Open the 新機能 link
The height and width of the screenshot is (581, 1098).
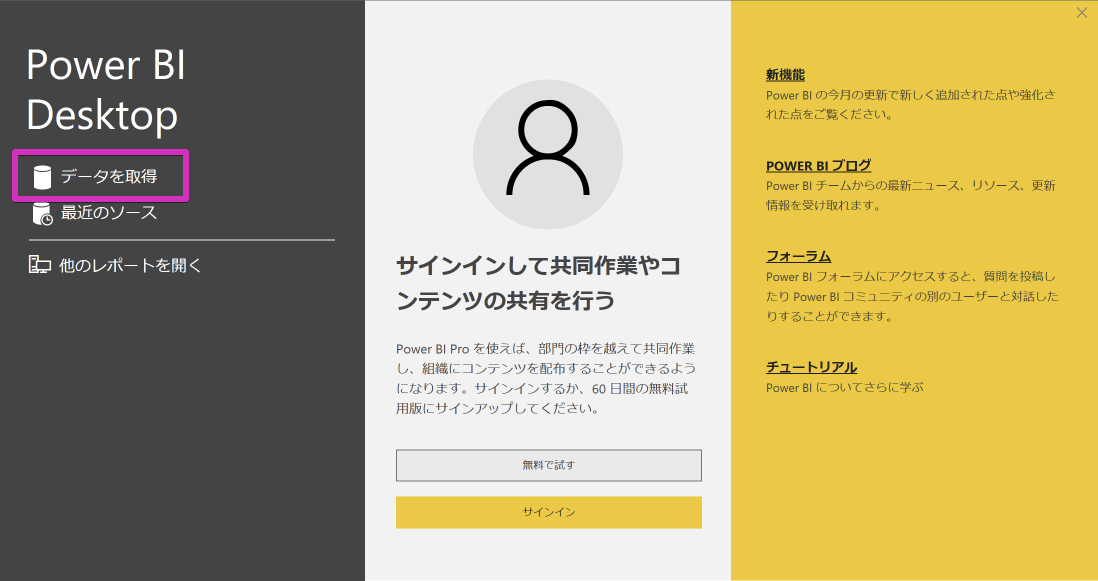[x=785, y=75]
